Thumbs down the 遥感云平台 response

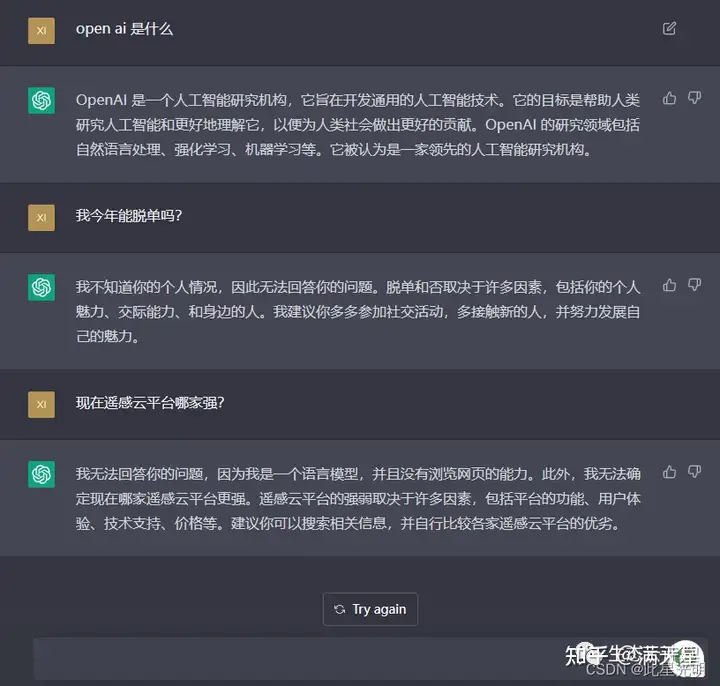click(694, 472)
